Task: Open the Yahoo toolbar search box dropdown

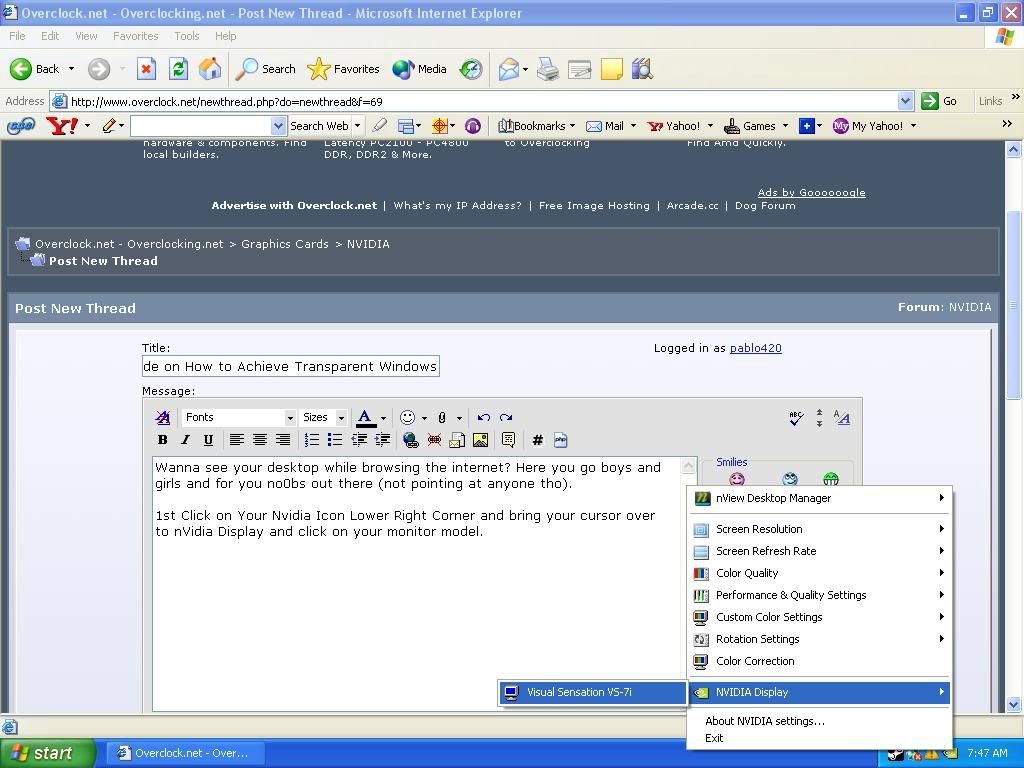Action: [x=278, y=125]
